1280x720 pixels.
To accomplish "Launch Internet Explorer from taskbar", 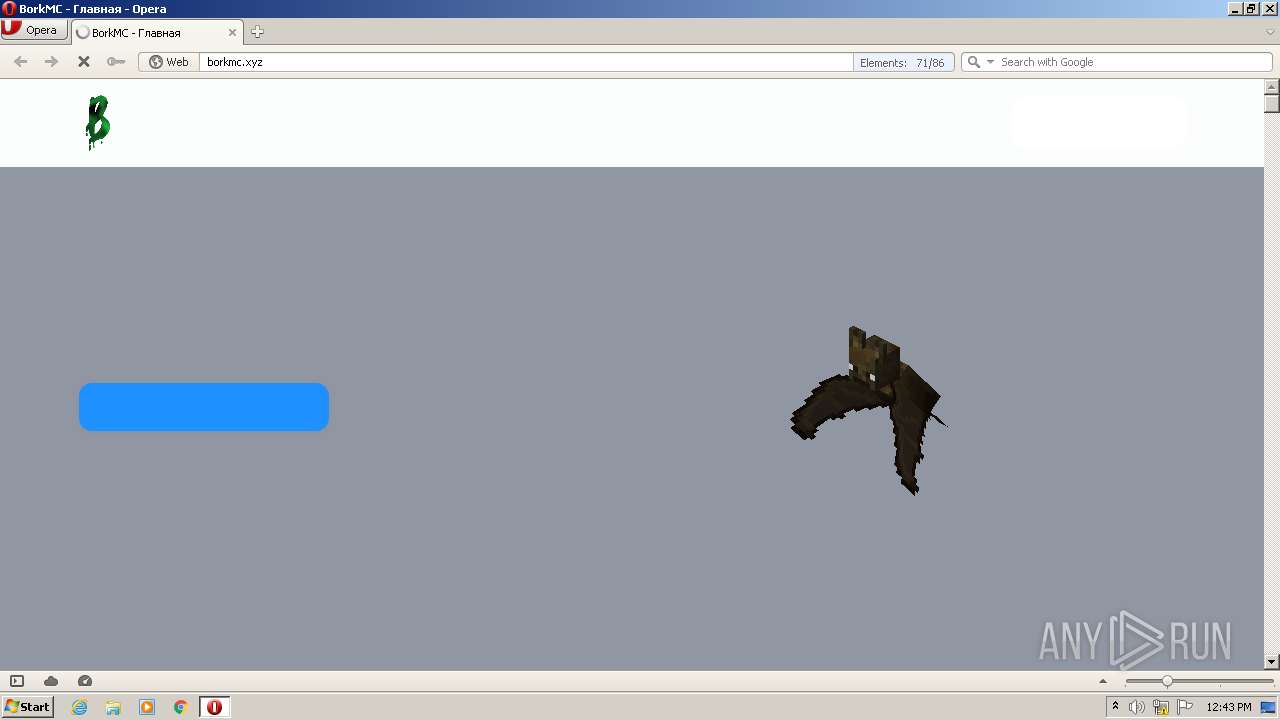I will [x=79, y=707].
